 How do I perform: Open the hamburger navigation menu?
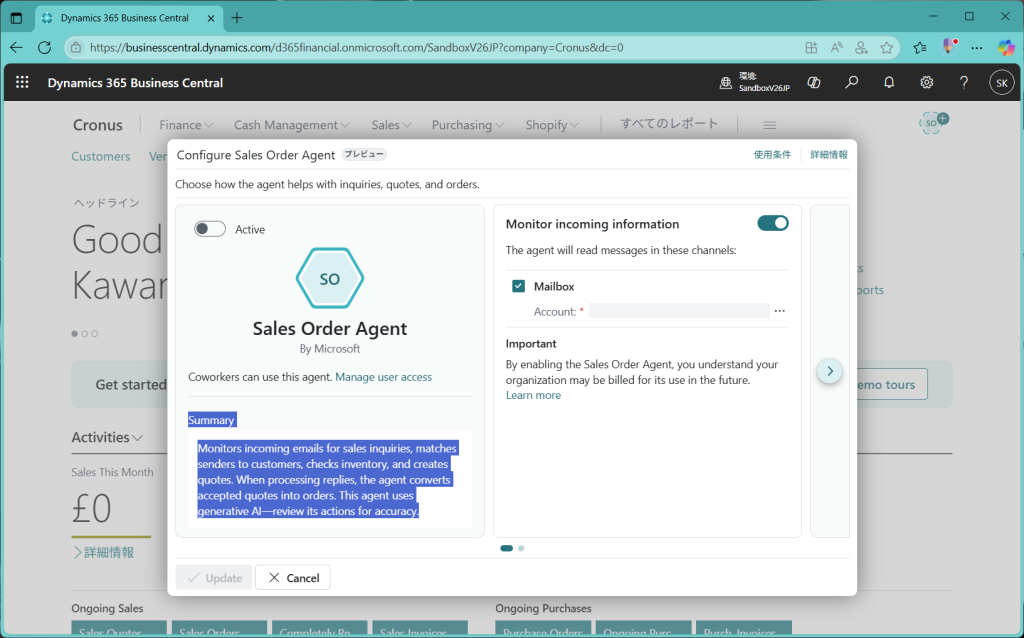769,125
